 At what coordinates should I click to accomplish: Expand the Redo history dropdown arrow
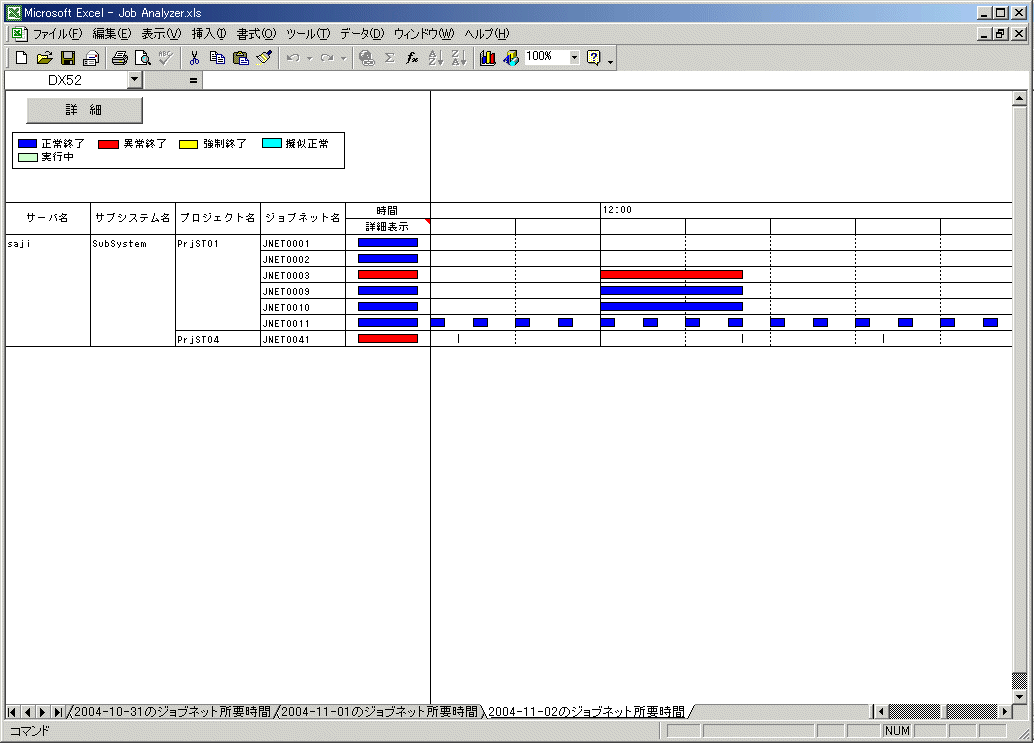[344, 58]
